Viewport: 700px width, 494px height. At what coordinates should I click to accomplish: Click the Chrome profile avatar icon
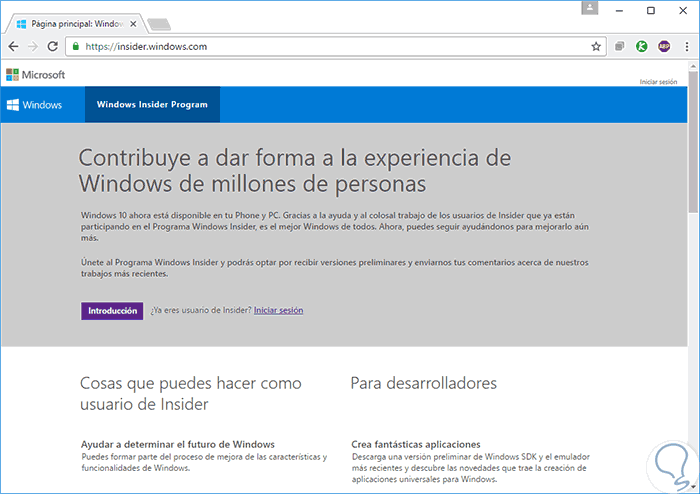(590, 8)
